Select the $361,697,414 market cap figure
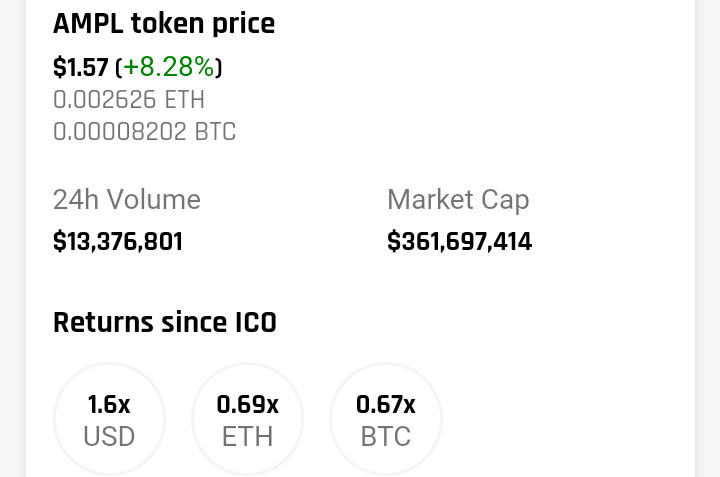 point(459,242)
